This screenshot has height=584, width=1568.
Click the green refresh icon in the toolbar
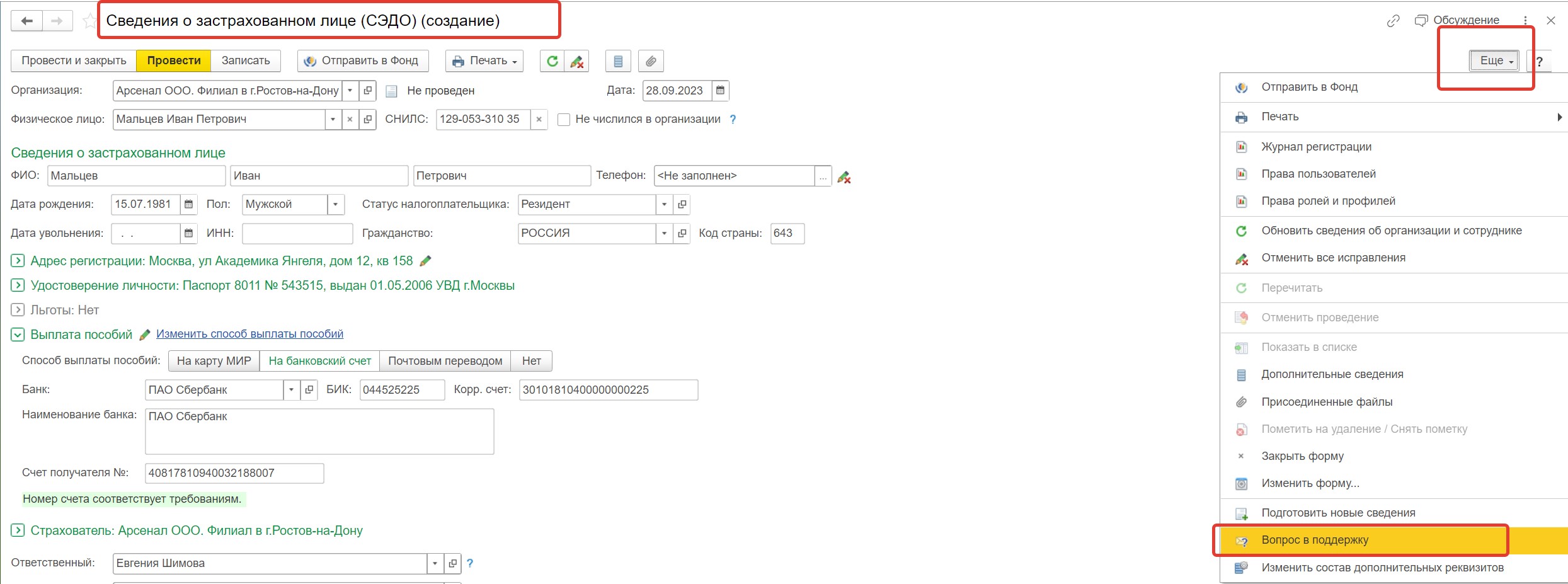tap(552, 61)
